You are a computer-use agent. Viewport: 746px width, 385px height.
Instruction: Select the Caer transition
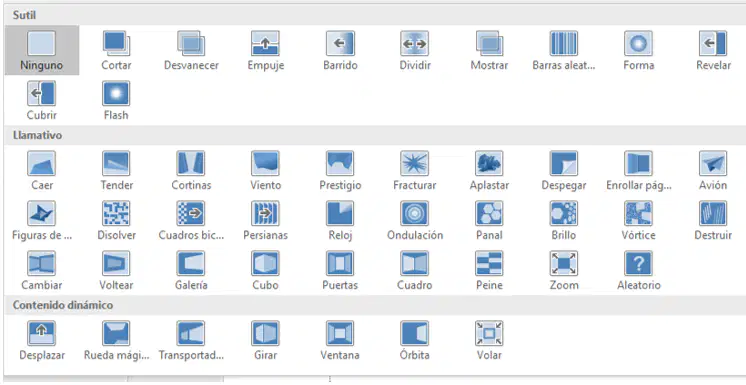(x=42, y=170)
